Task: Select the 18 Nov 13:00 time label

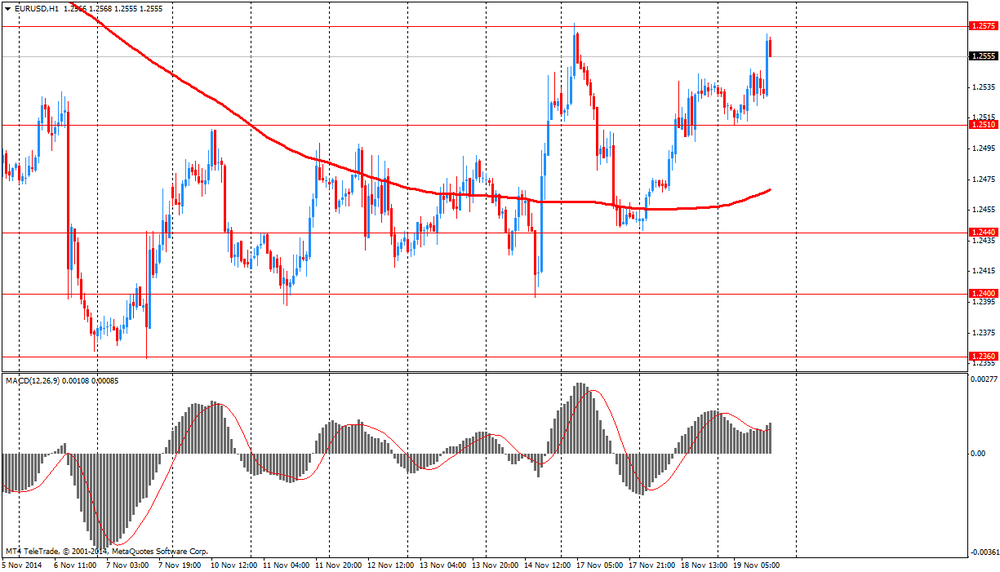Action: (704, 565)
